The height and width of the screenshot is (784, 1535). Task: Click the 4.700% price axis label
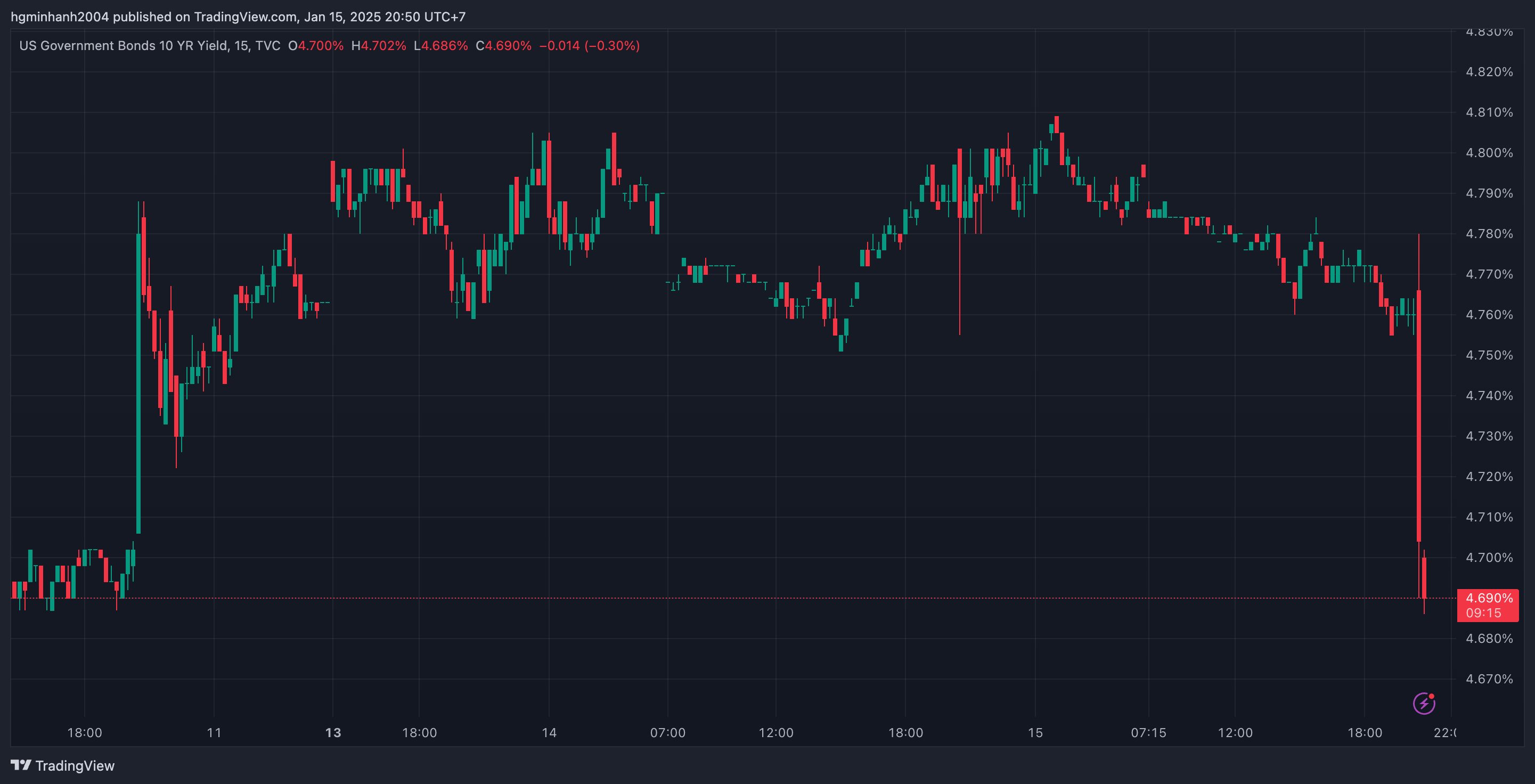point(1489,558)
